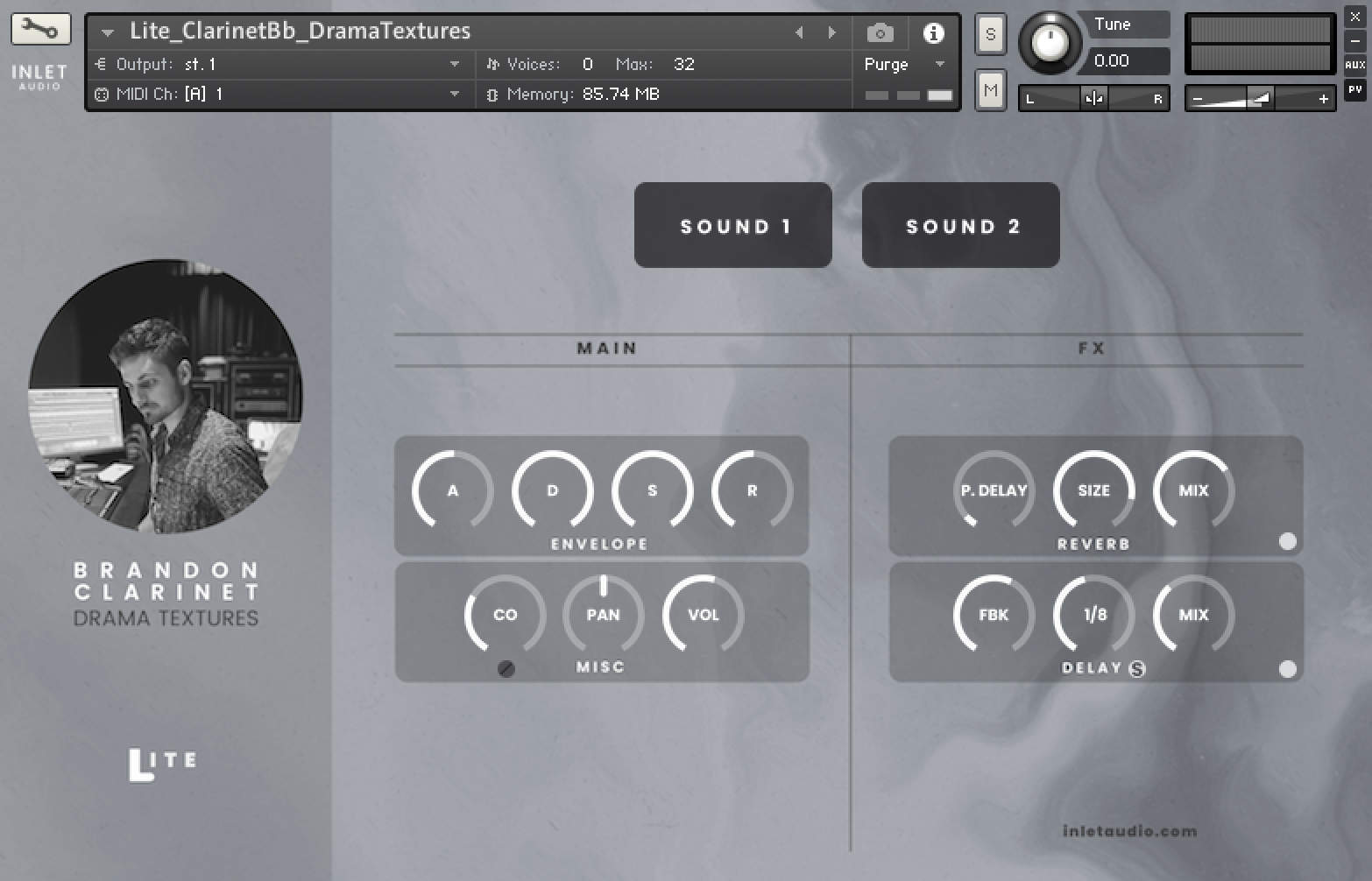The image size is (1372, 881).
Task: Click the AUX sends button
Action: 1354,65
